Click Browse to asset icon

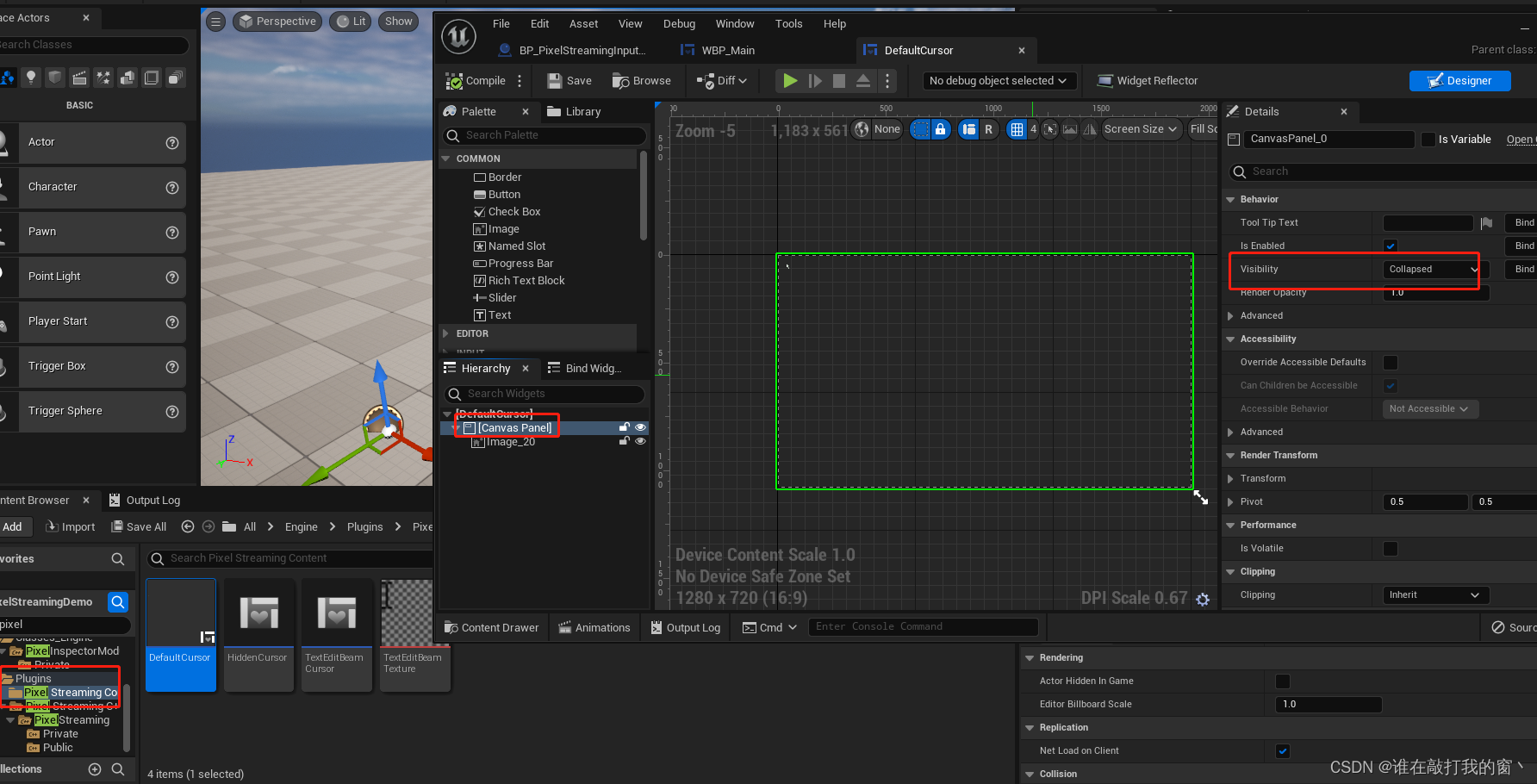[620, 81]
